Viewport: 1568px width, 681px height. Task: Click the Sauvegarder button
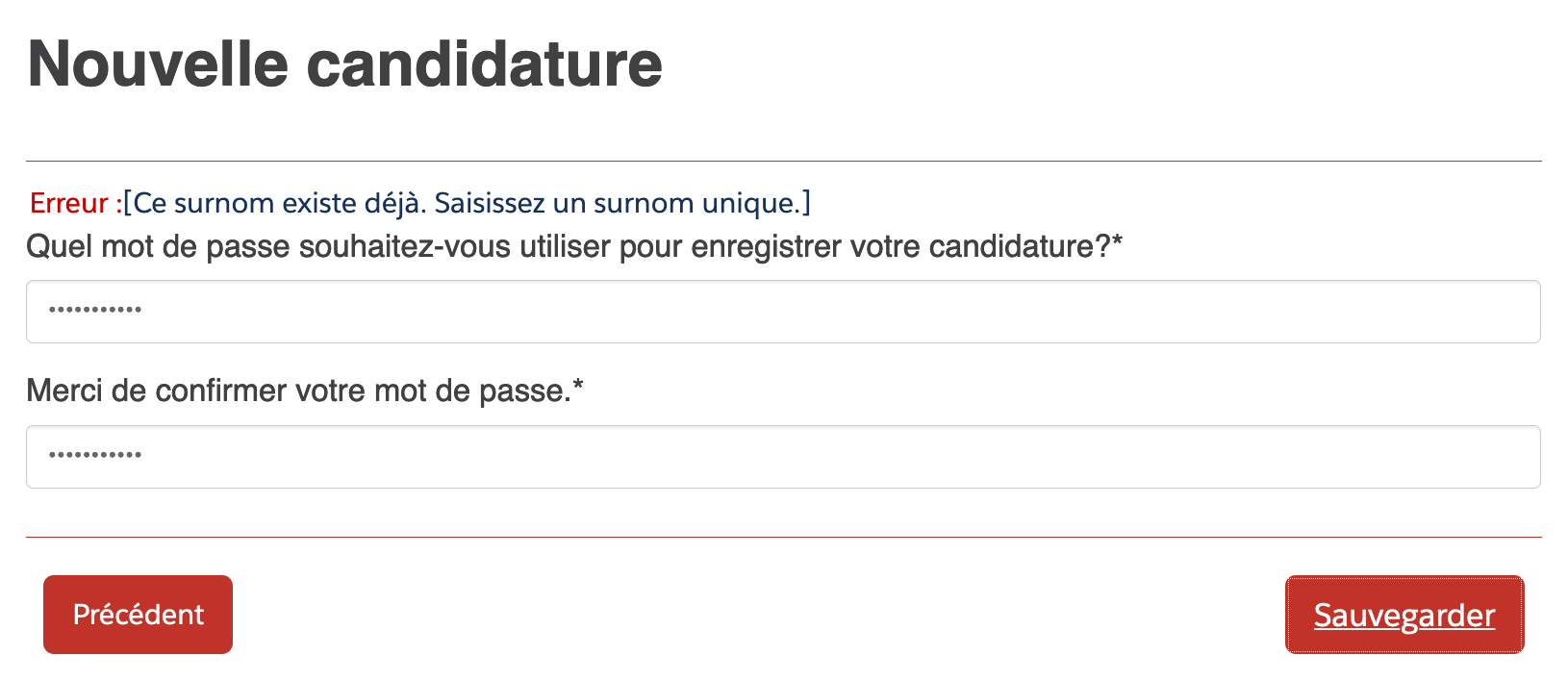point(1404,615)
